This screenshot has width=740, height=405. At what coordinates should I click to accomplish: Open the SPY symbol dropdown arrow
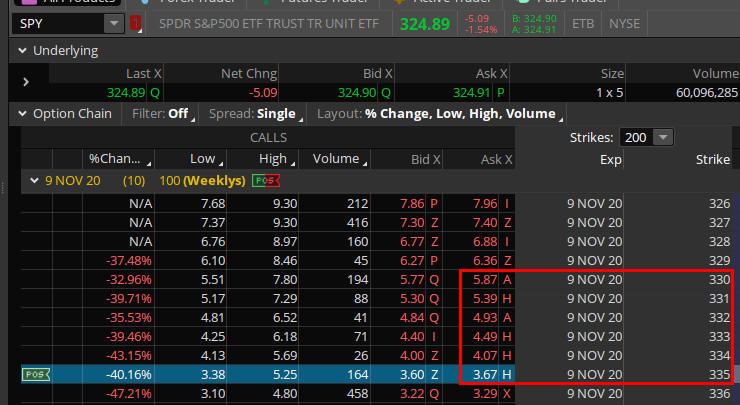pyautogui.click(x=114, y=24)
